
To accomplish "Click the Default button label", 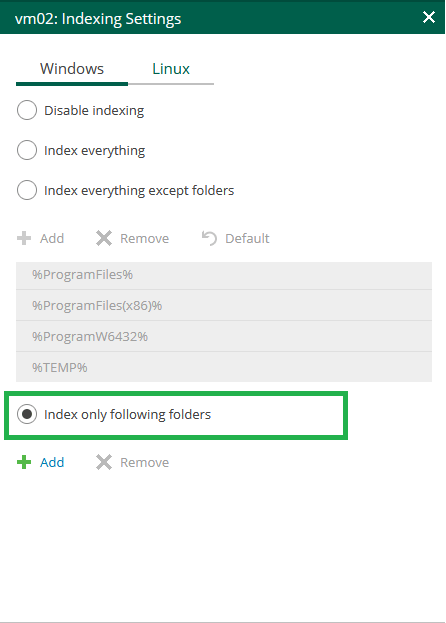I will (x=247, y=238).
